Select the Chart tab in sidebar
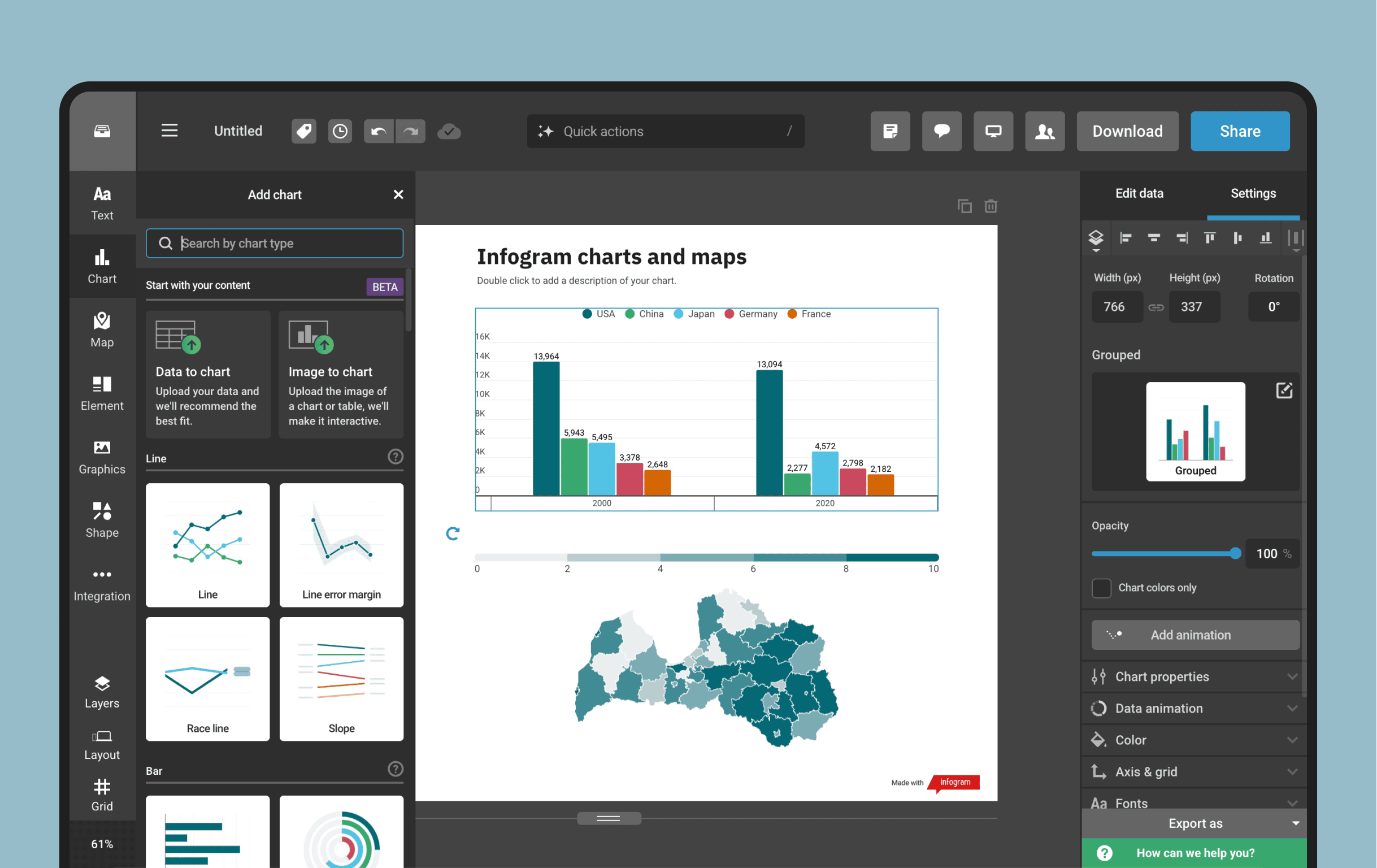 point(102,267)
